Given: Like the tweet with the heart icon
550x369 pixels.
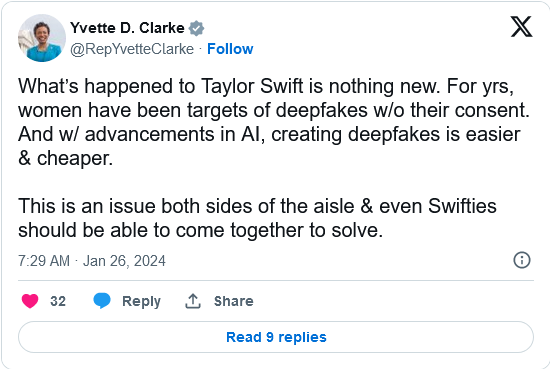Looking at the screenshot, I should pyautogui.click(x=30, y=301).
